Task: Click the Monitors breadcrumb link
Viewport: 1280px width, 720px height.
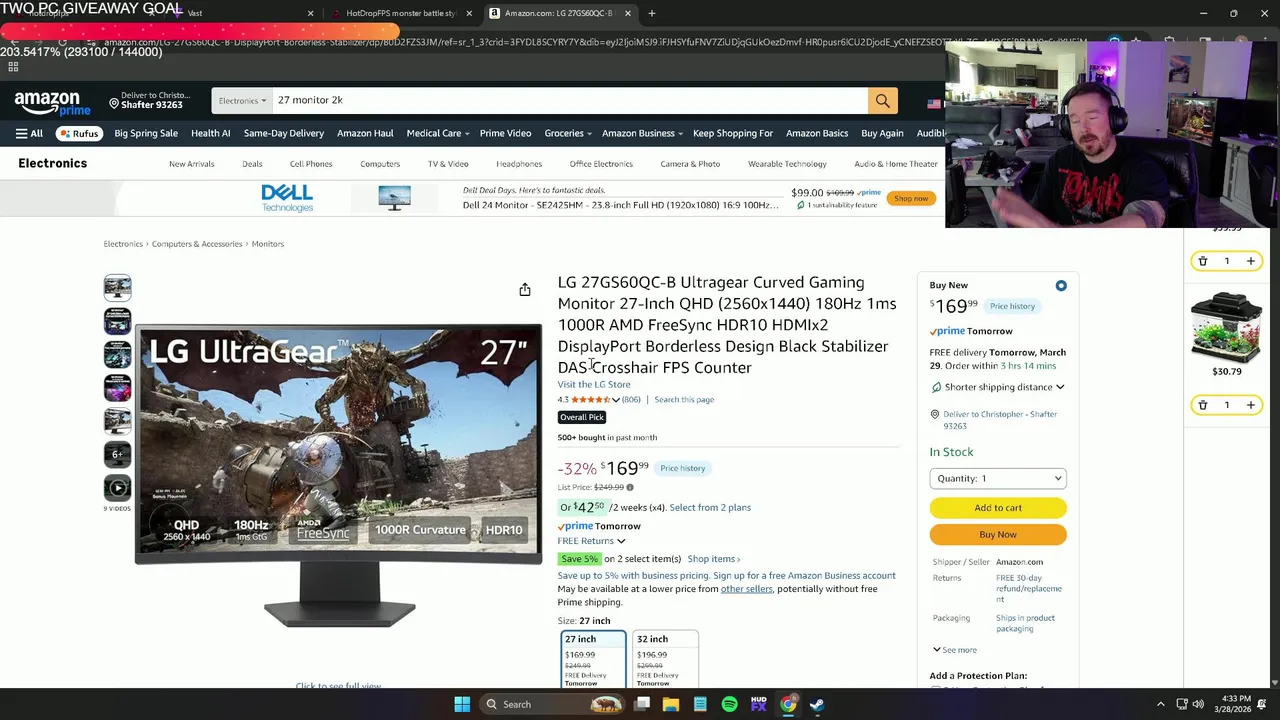Action: [268, 244]
